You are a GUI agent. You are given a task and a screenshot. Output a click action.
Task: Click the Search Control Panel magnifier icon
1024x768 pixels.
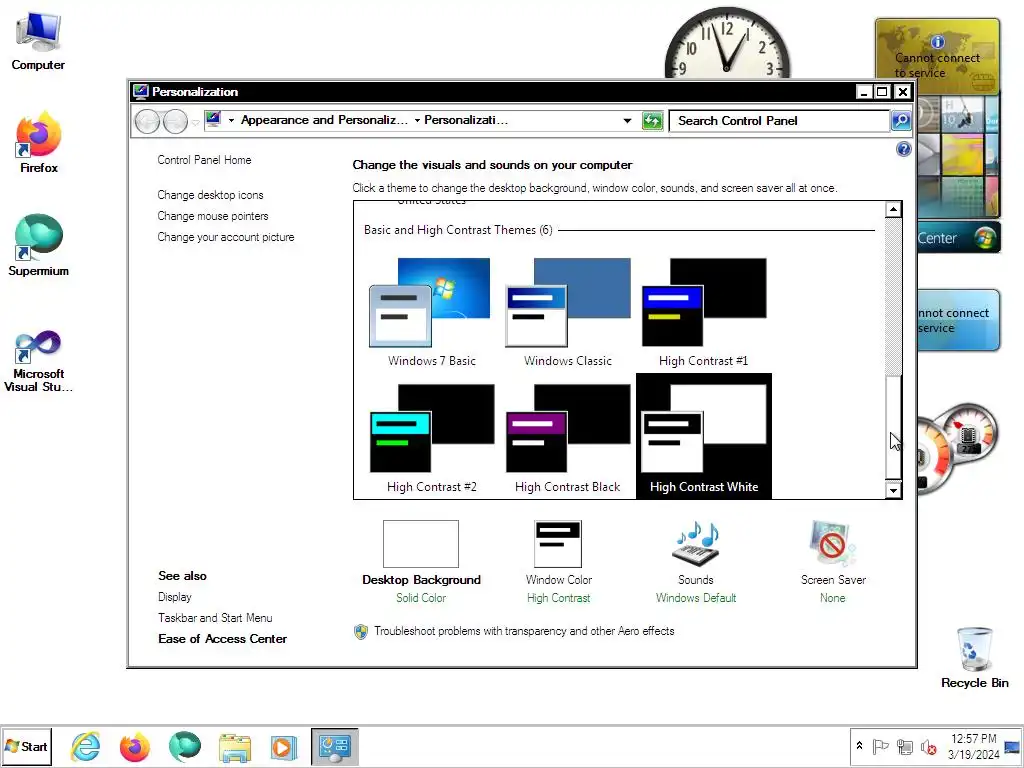pyautogui.click(x=901, y=121)
